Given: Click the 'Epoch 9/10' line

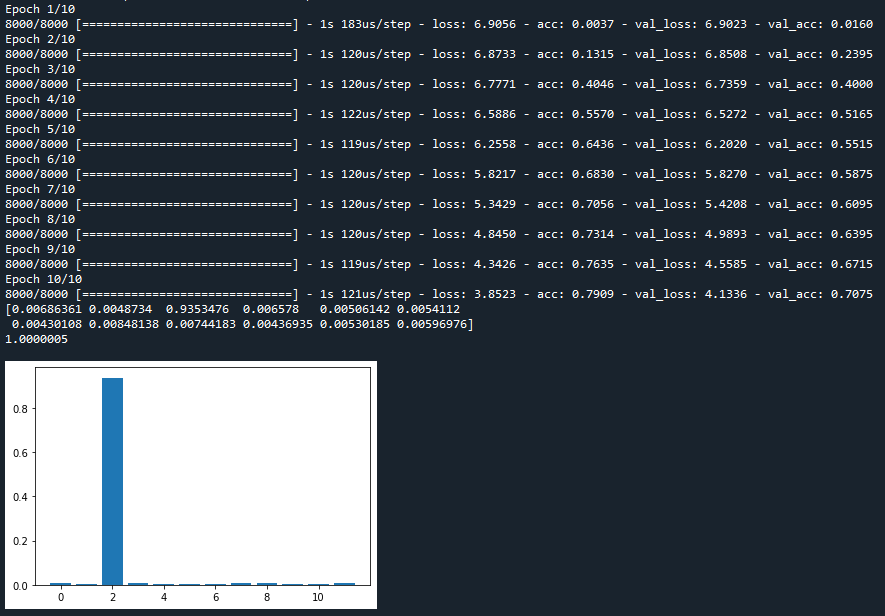Looking at the screenshot, I should [40, 249].
